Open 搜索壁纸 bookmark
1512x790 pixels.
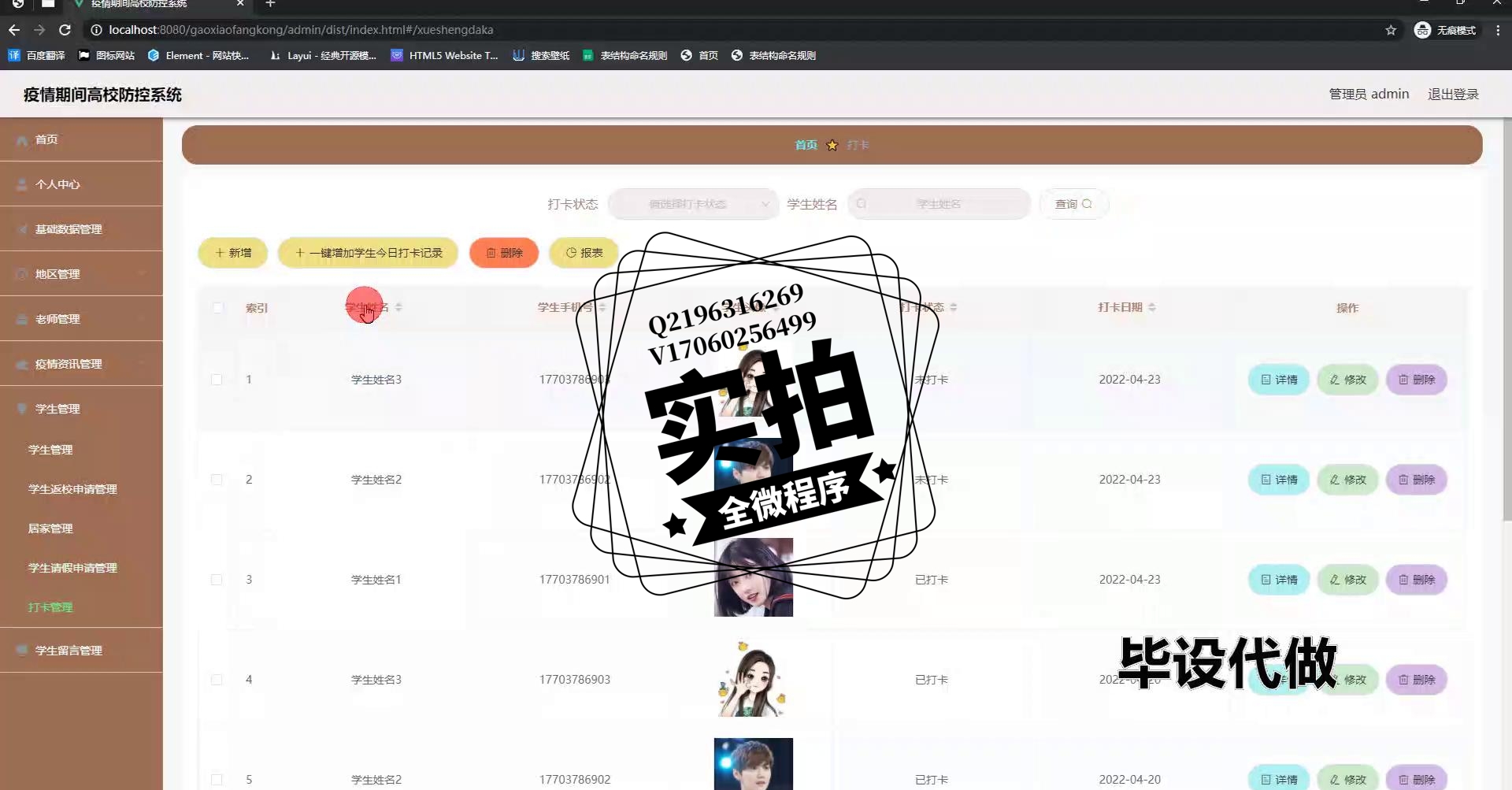[x=541, y=55]
